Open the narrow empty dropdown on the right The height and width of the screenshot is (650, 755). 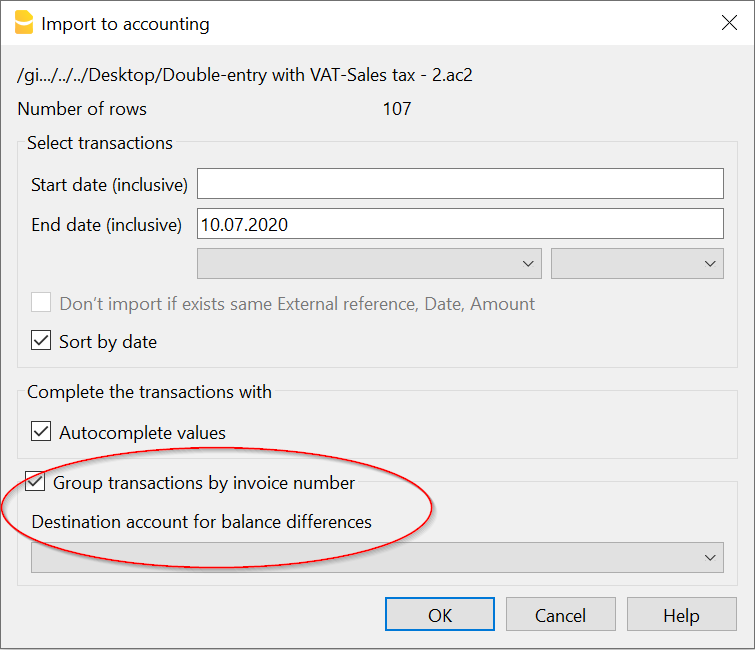pyautogui.click(x=636, y=264)
